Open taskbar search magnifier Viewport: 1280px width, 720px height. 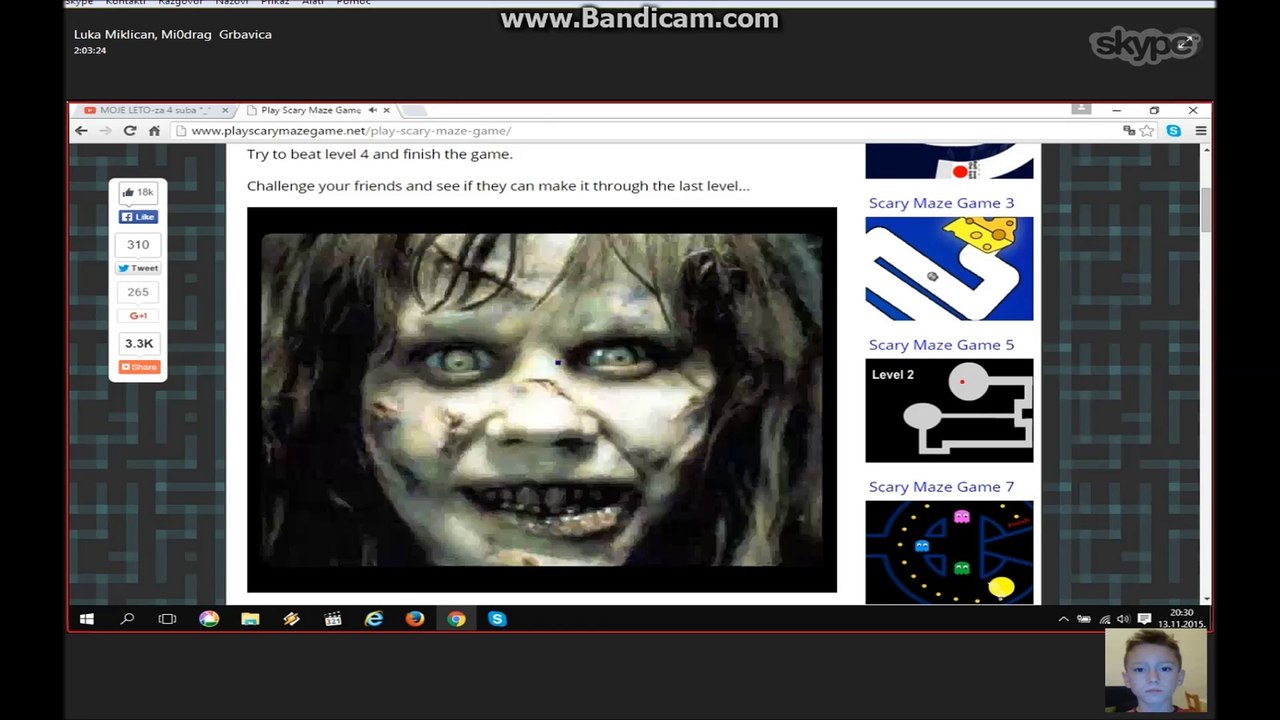pyautogui.click(x=127, y=619)
